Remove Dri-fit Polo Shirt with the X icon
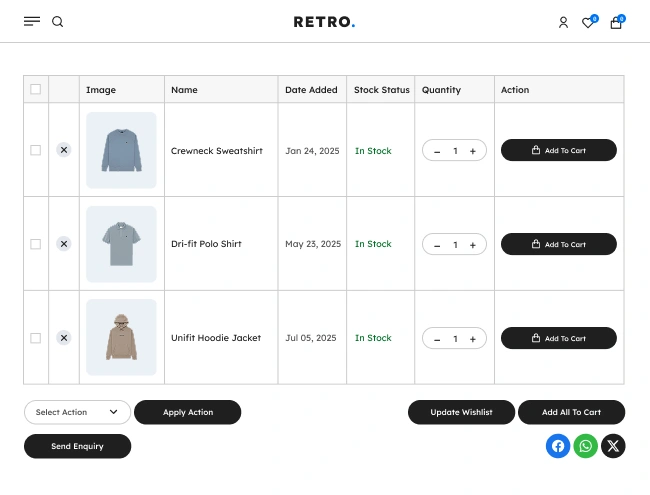 [x=64, y=244]
